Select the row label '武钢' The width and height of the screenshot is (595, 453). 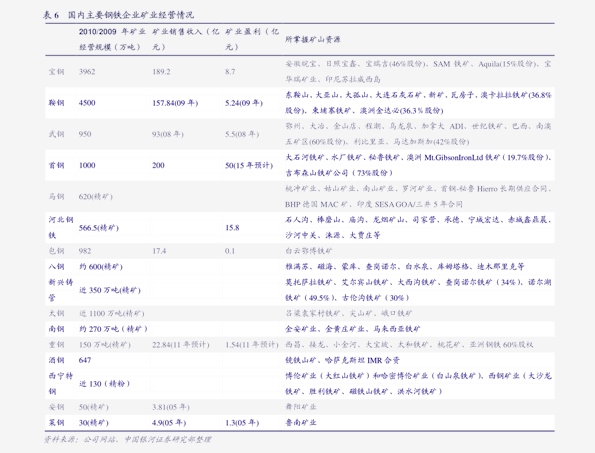coord(57,134)
